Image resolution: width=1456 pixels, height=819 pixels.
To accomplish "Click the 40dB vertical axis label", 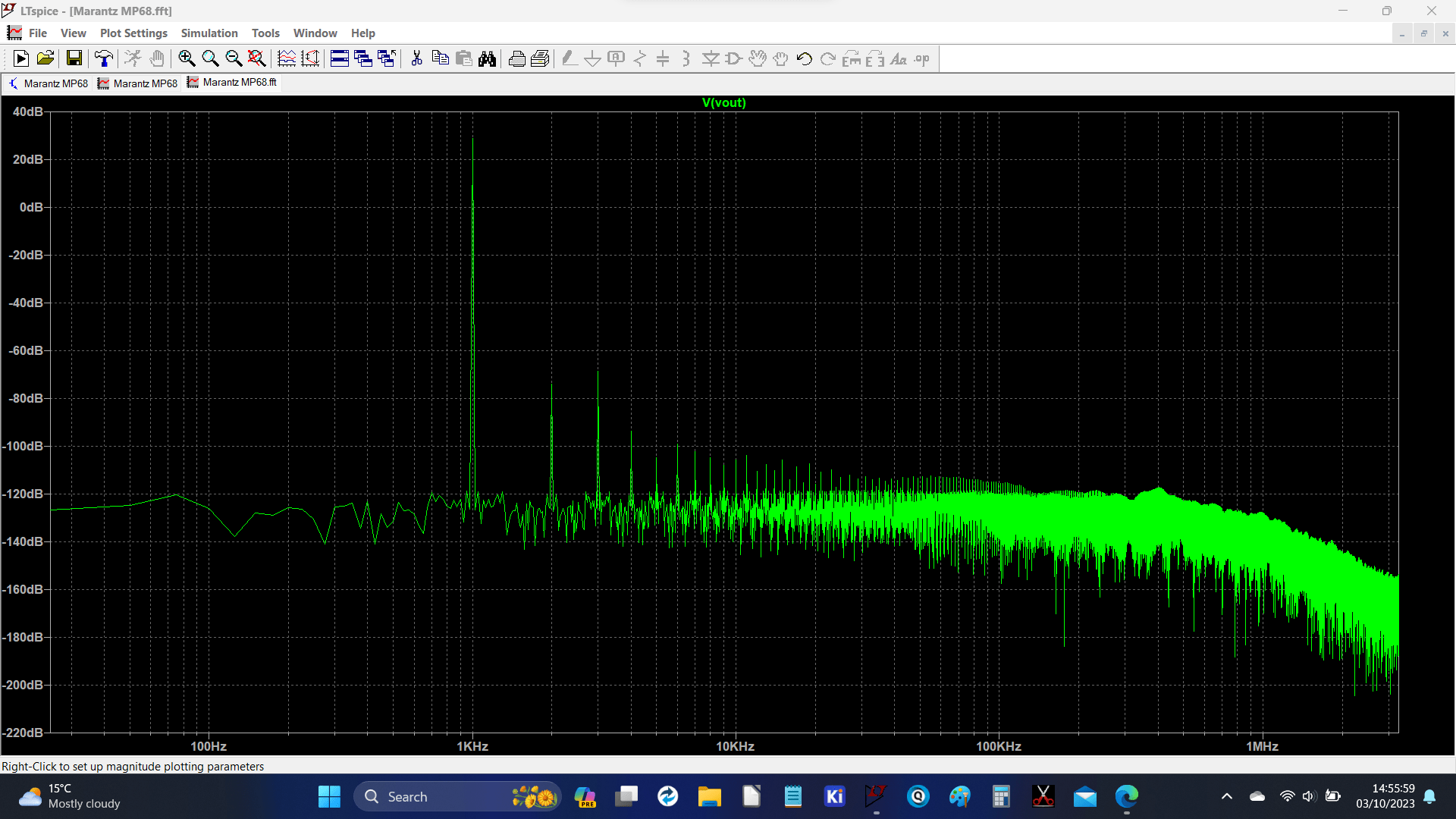I will click(x=28, y=111).
